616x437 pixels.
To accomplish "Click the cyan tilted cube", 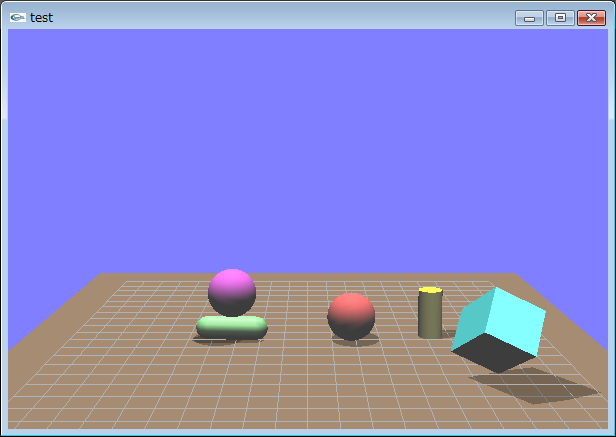I will pyautogui.click(x=498, y=330).
